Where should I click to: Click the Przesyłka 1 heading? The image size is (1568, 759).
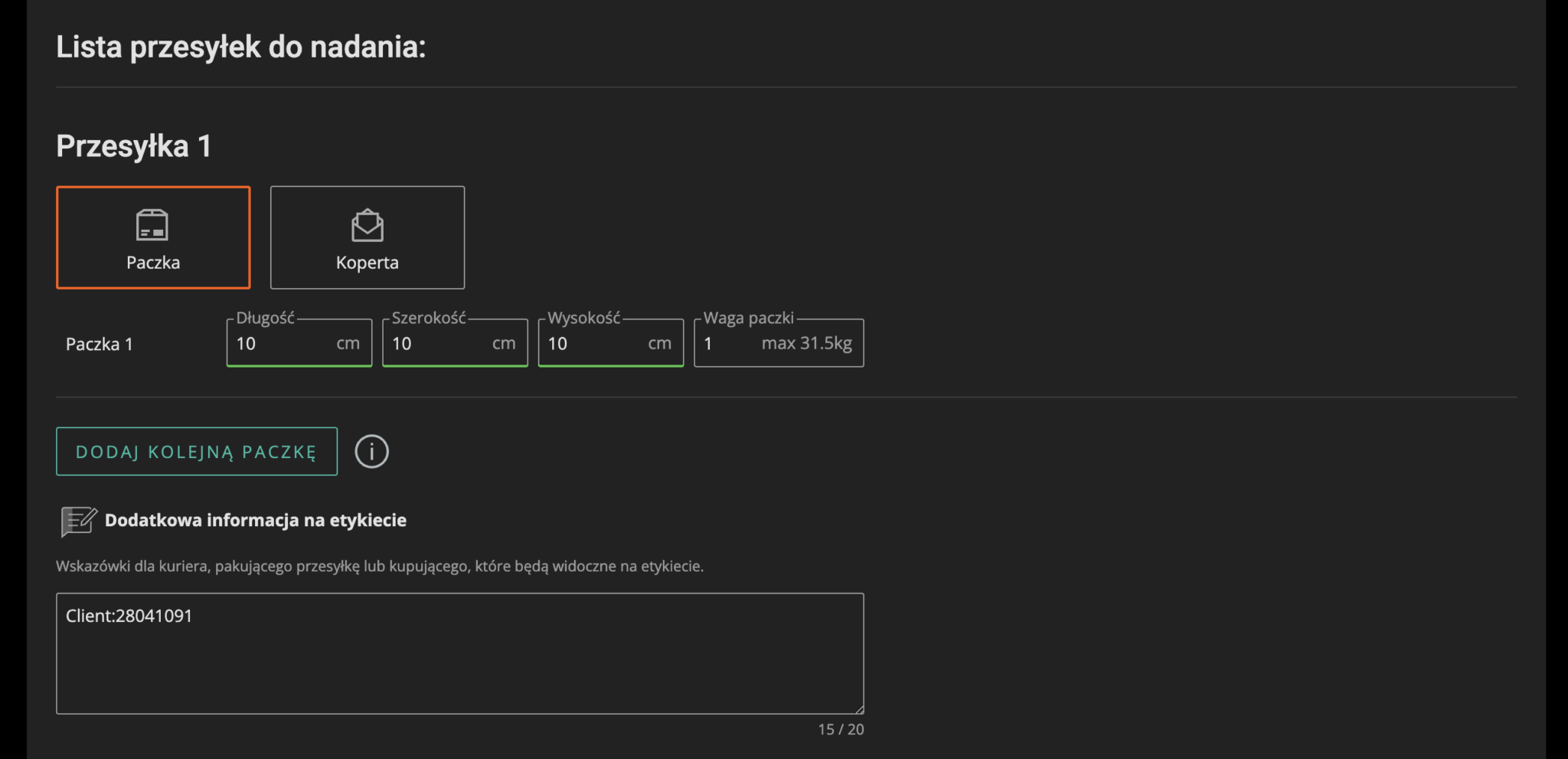tap(134, 146)
